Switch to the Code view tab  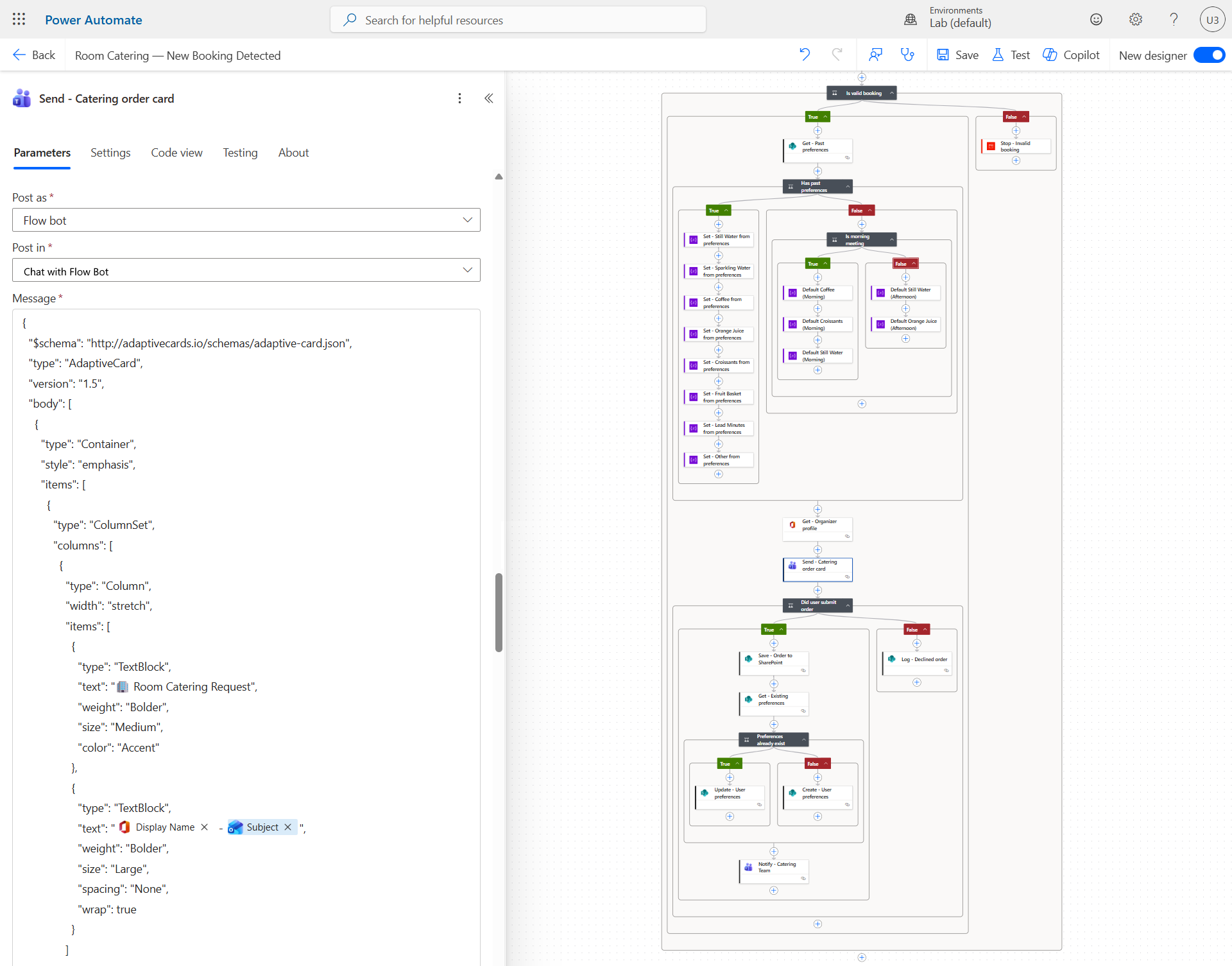176,153
